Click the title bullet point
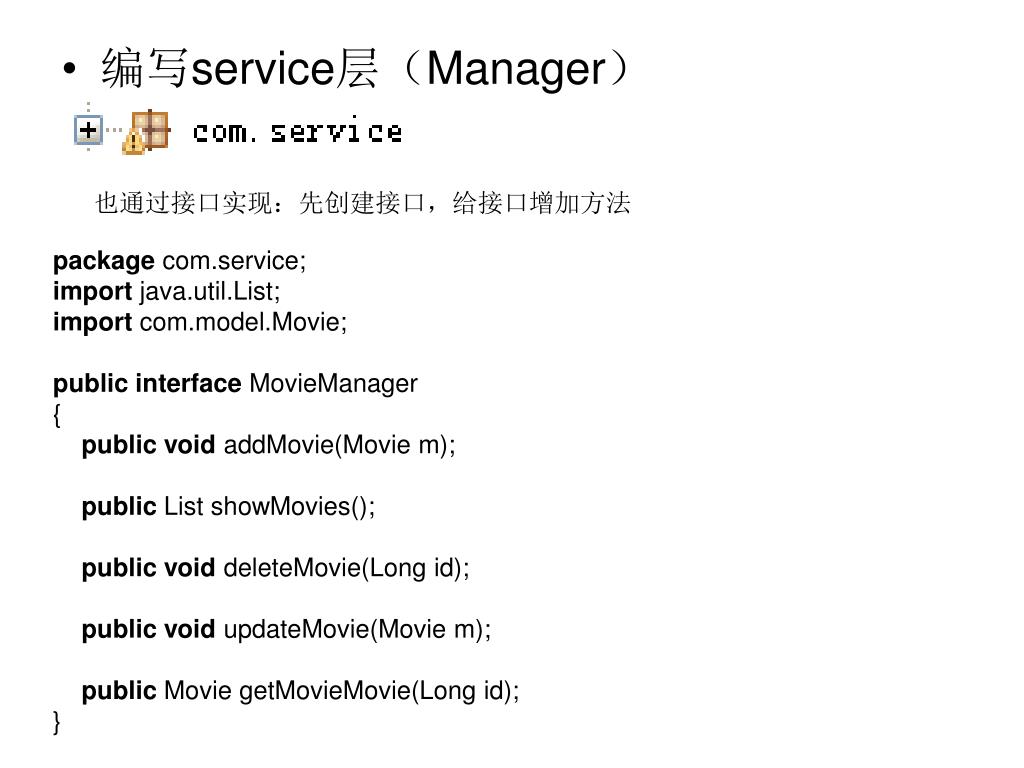 point(69,69)
